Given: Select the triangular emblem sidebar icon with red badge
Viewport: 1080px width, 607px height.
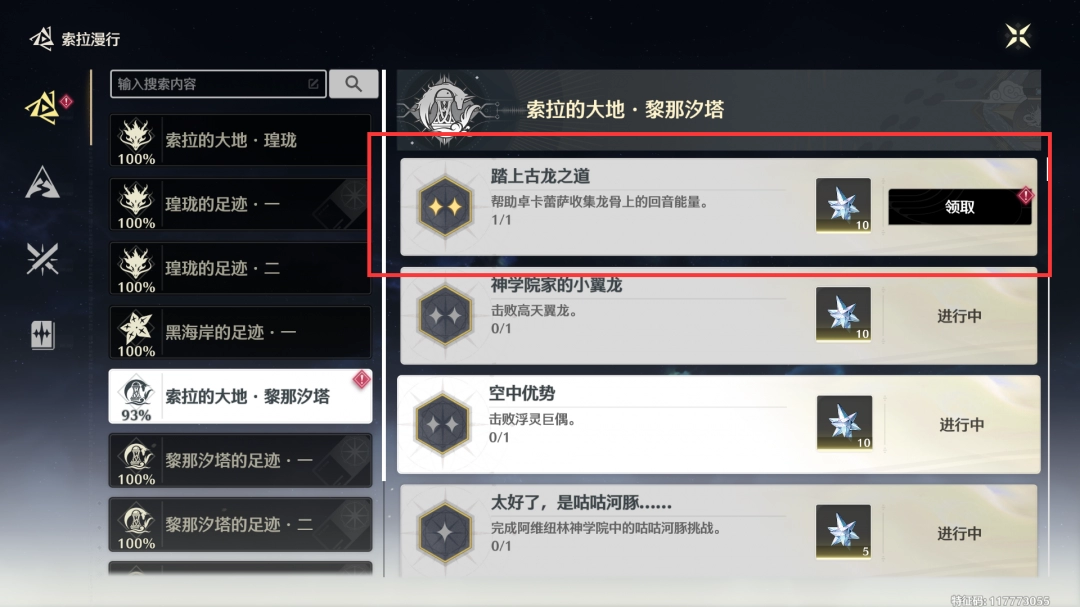Looking at the screenshot, I should point(43,107).
